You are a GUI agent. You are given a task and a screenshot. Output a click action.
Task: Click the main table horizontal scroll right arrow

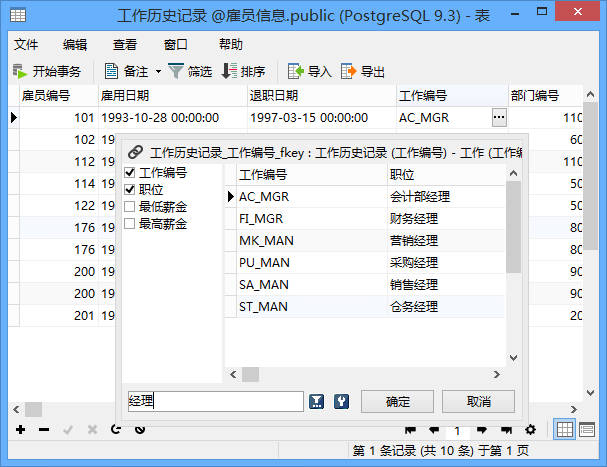[574, 409]
